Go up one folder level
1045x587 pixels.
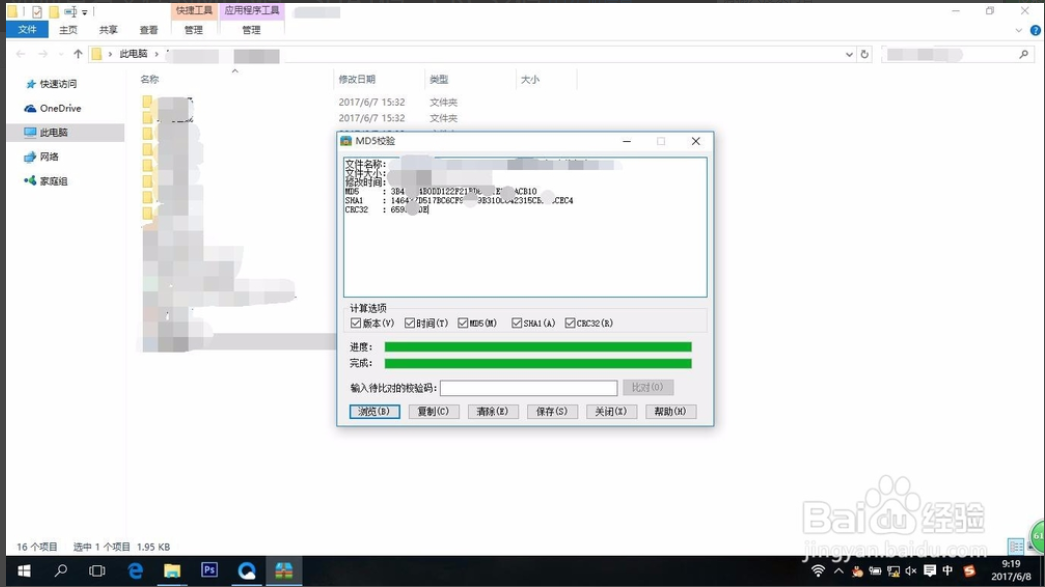[78, 54]
